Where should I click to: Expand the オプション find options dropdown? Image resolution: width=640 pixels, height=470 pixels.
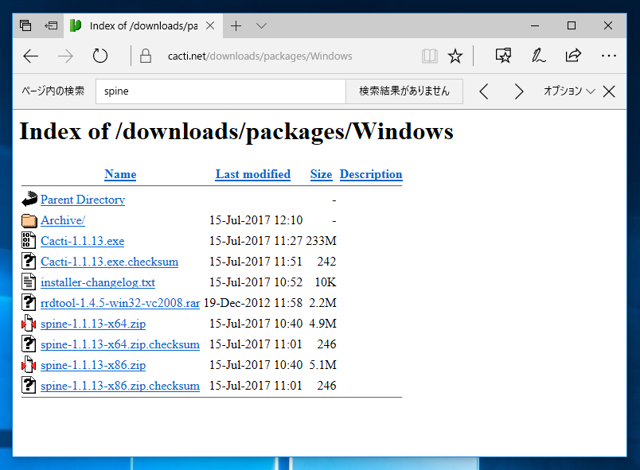point(569,91)
